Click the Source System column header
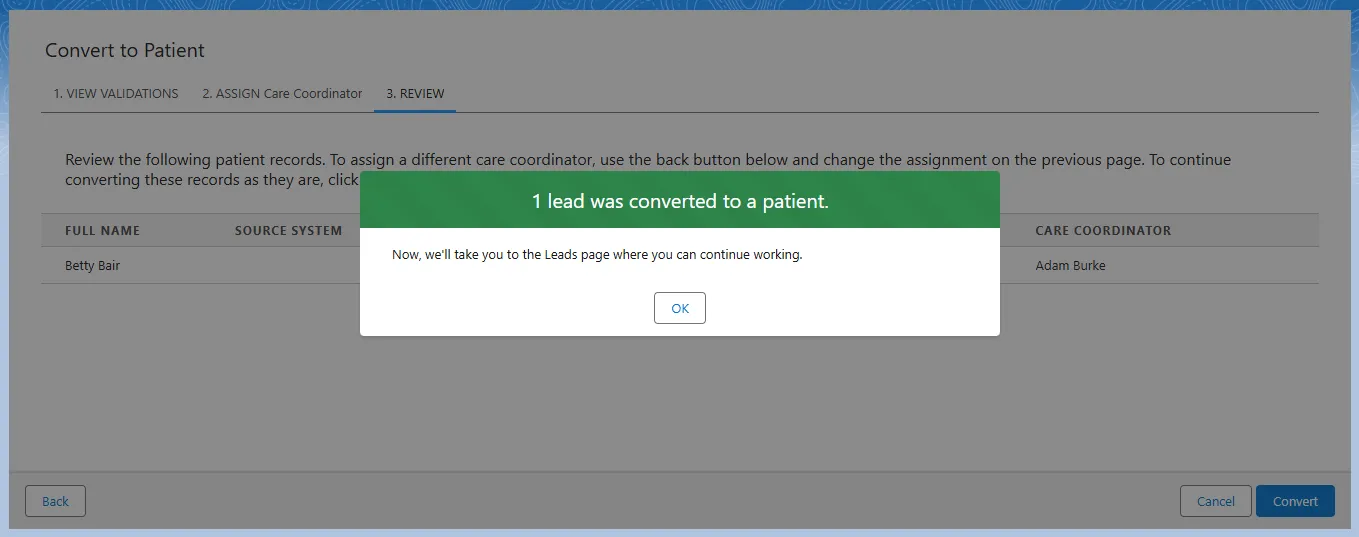1359x537 pixels. click(288, 230)
